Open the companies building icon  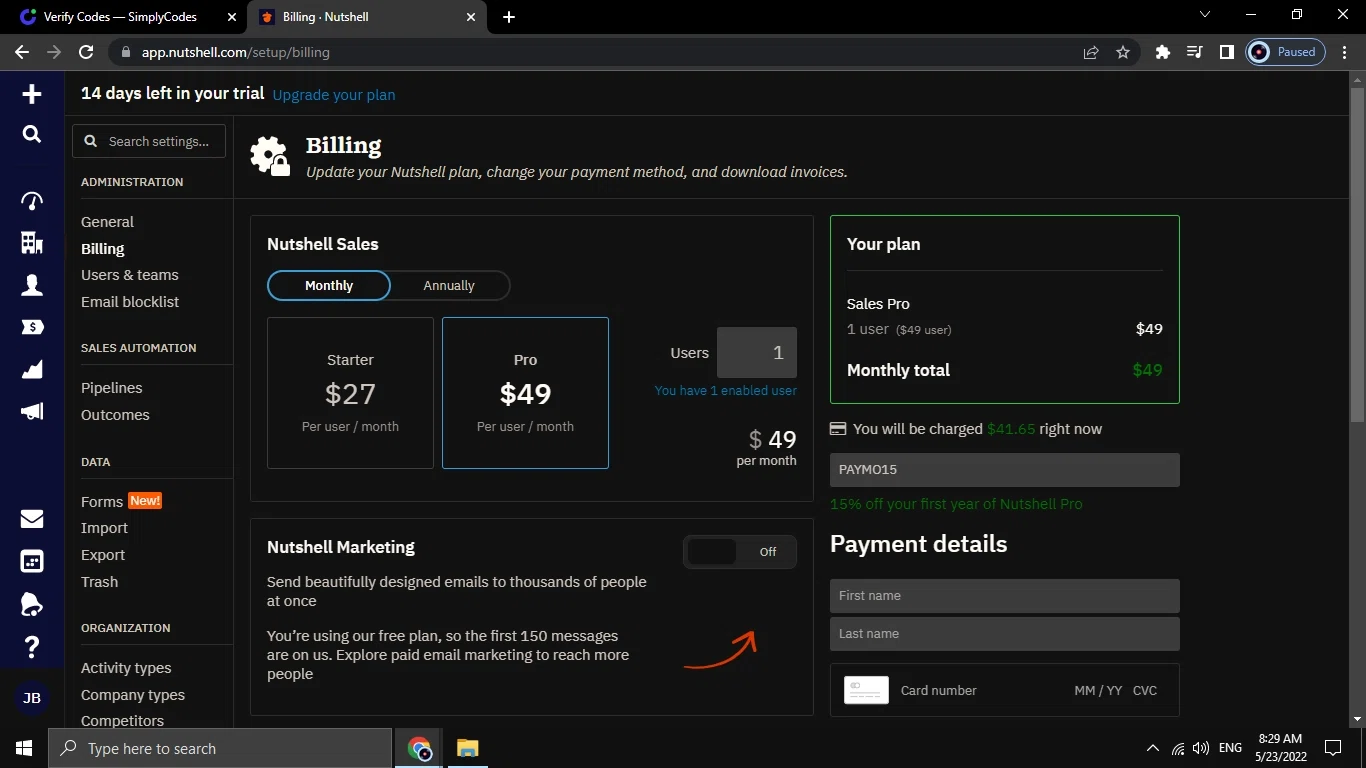32,243
